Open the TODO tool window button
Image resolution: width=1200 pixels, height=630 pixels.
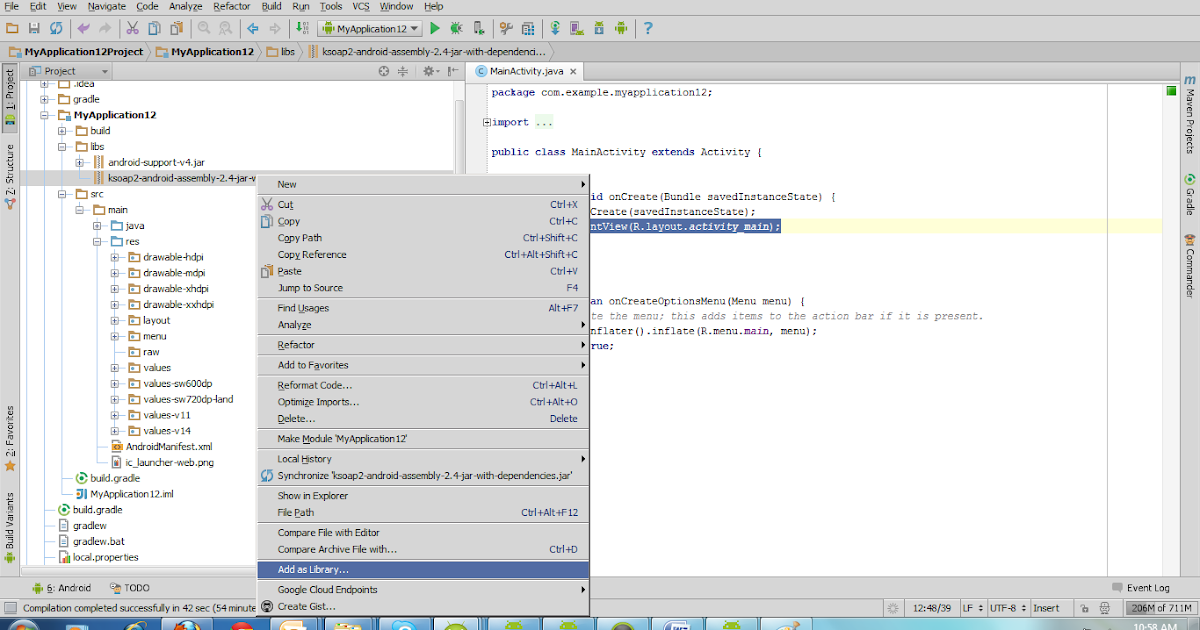point(130,588)
